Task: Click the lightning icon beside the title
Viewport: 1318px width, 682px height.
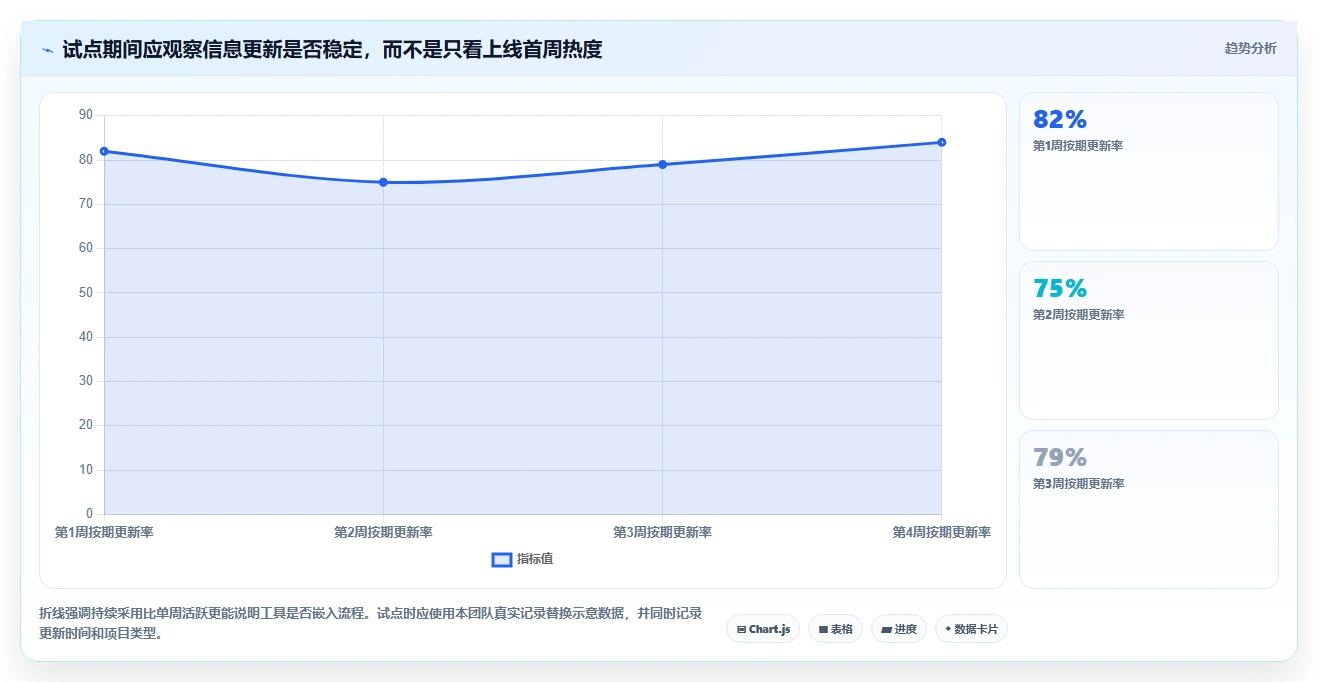Action: coord(47,50)
